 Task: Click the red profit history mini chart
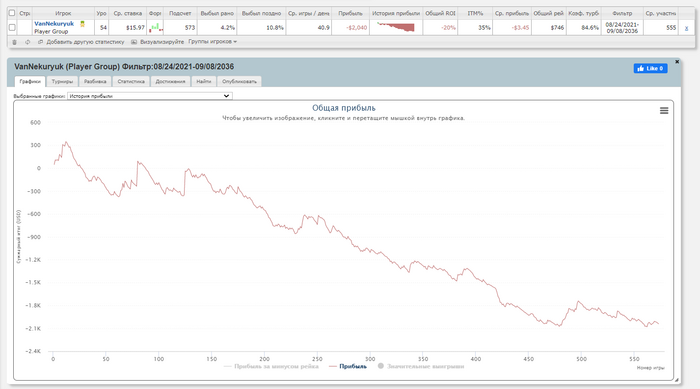(x=396, y=27)
